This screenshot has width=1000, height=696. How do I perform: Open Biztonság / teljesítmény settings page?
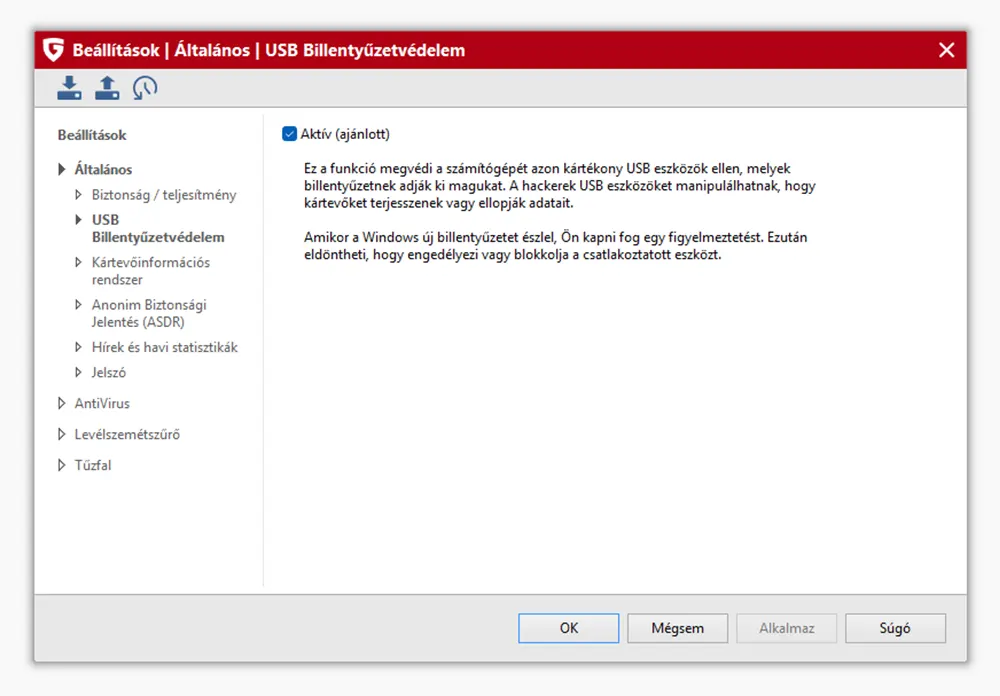coord(164,195)
